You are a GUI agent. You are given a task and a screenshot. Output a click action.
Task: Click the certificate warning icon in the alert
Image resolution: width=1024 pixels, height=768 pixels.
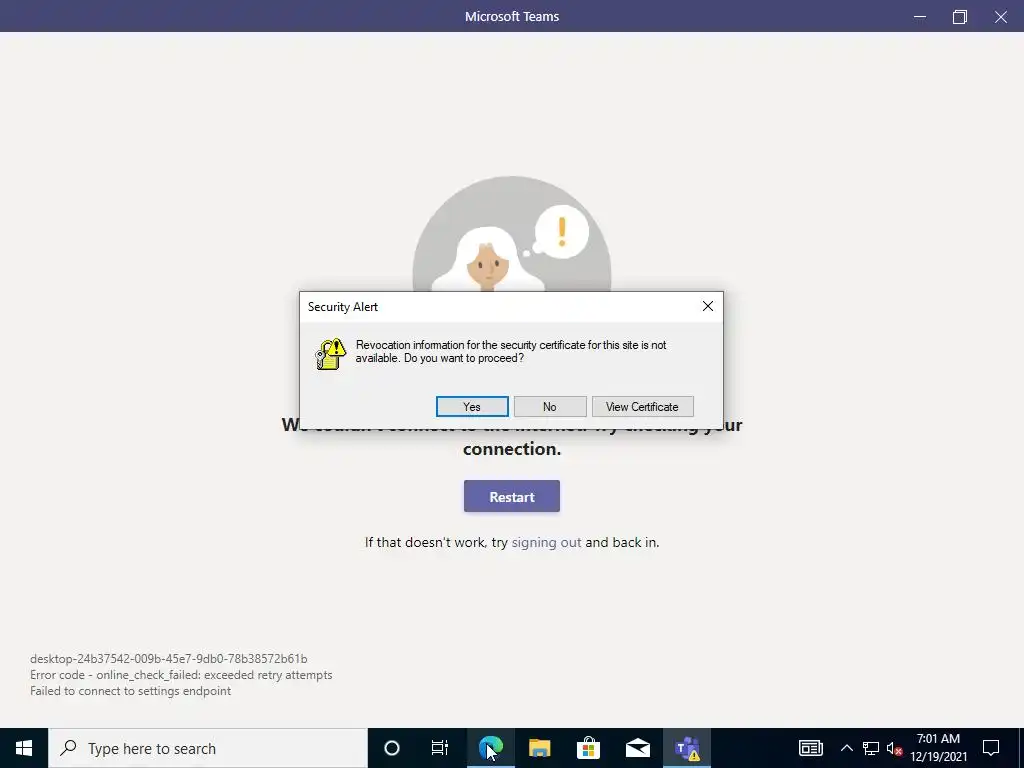[x=330, y=354]
